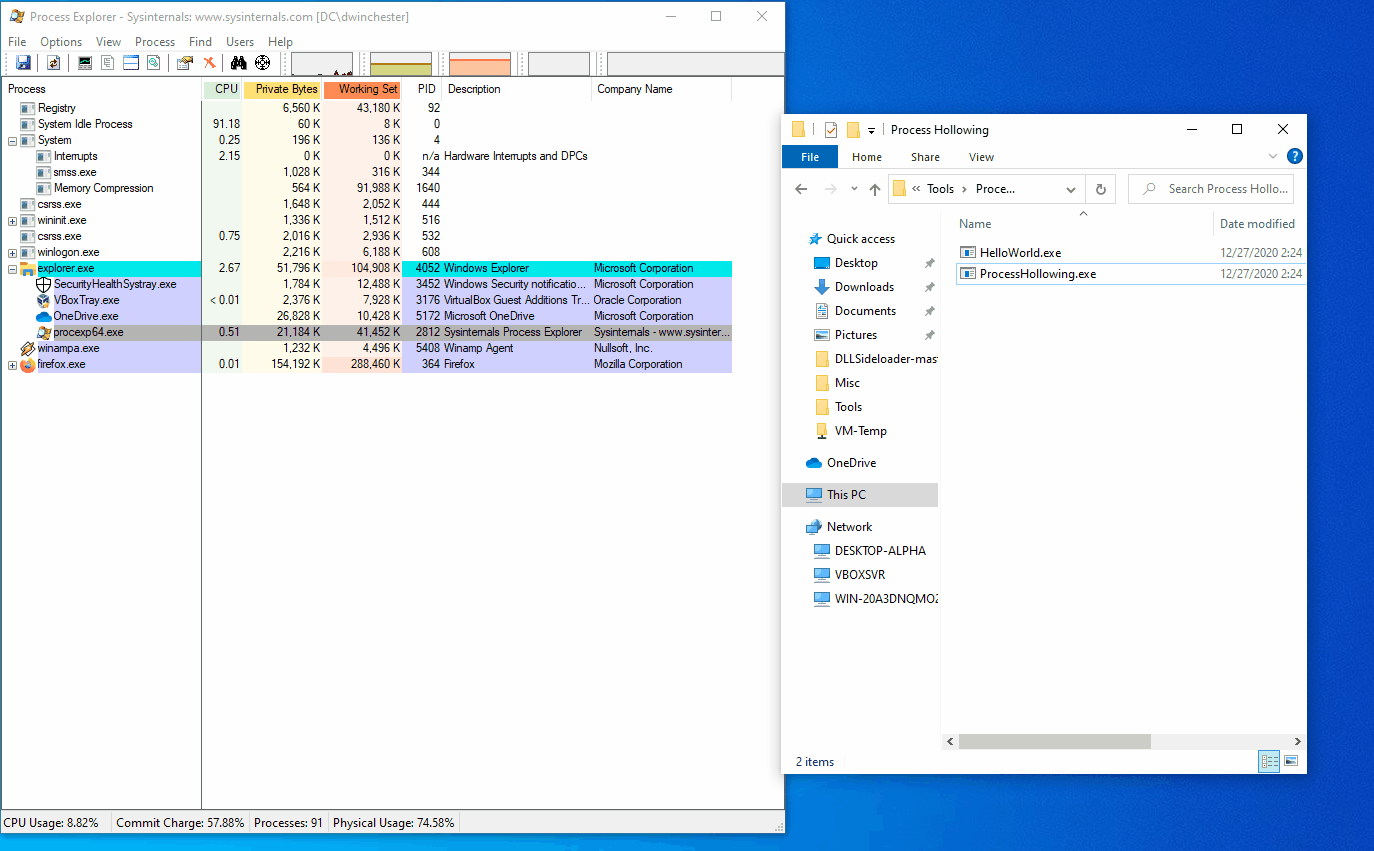Expand the firefox.exe tree node
The height and width of the screenshot is (851, 1374).
12,365
